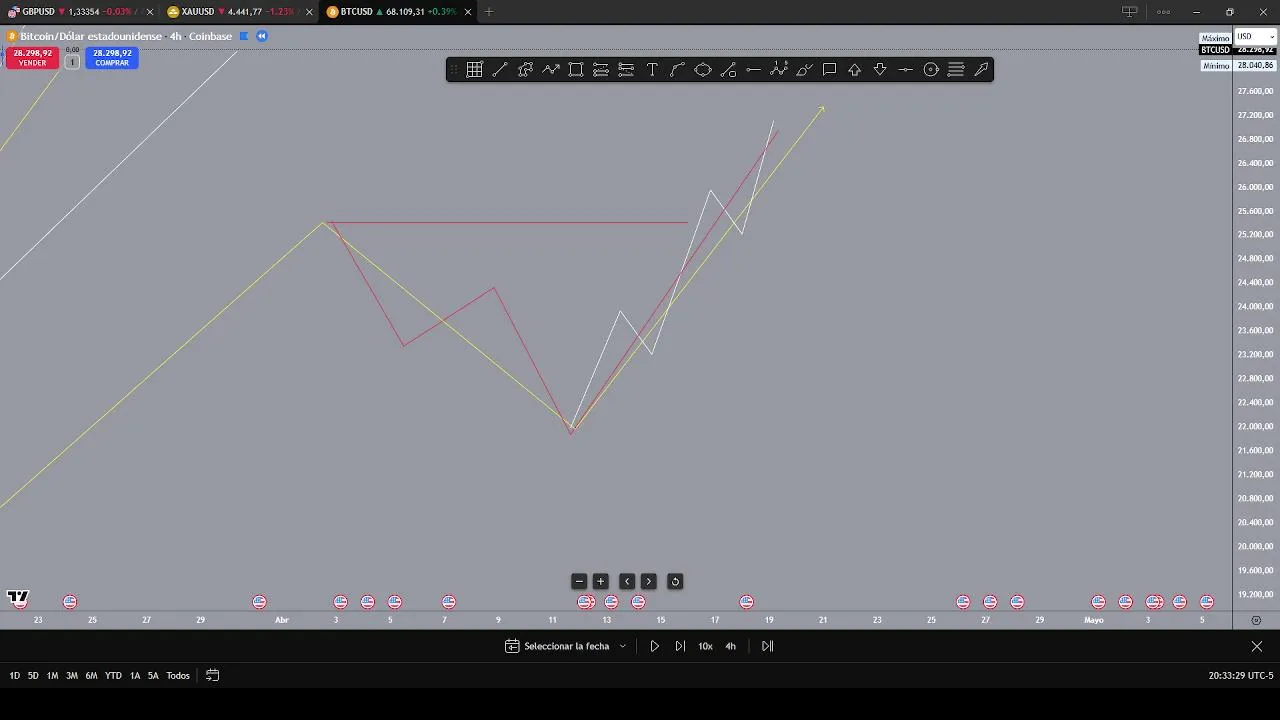This screenshot has width=1280, height=720.
Task: Open the 4h replay interval selector
Action: click(x=730, y=646)
